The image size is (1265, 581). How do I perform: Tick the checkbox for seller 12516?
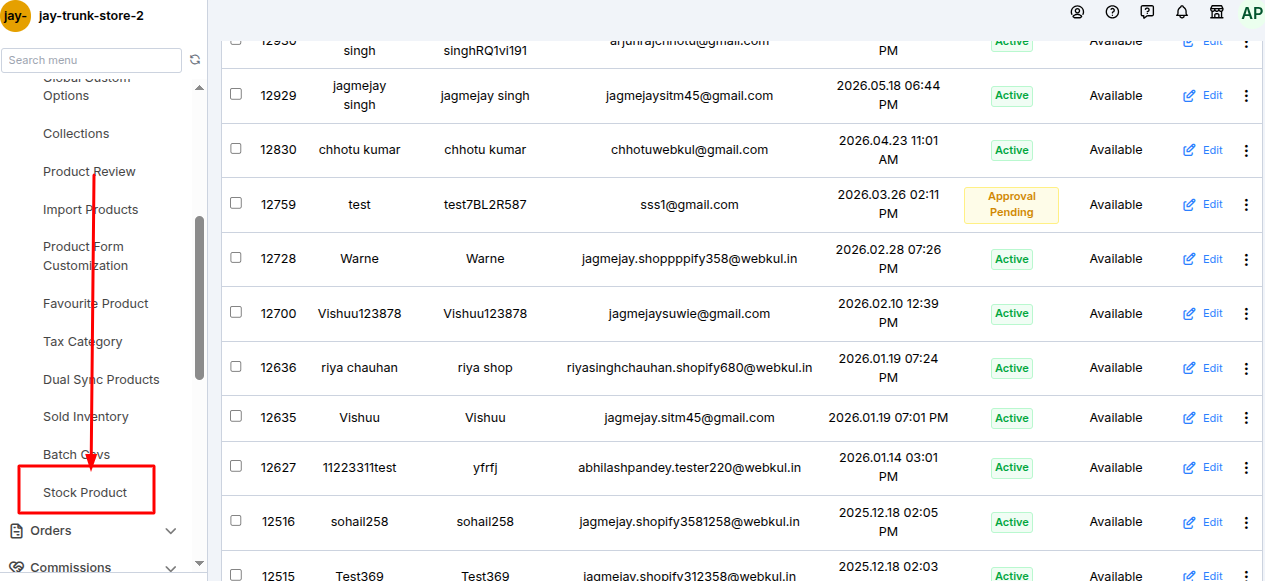pyautogui.click(x=236, y=520)
